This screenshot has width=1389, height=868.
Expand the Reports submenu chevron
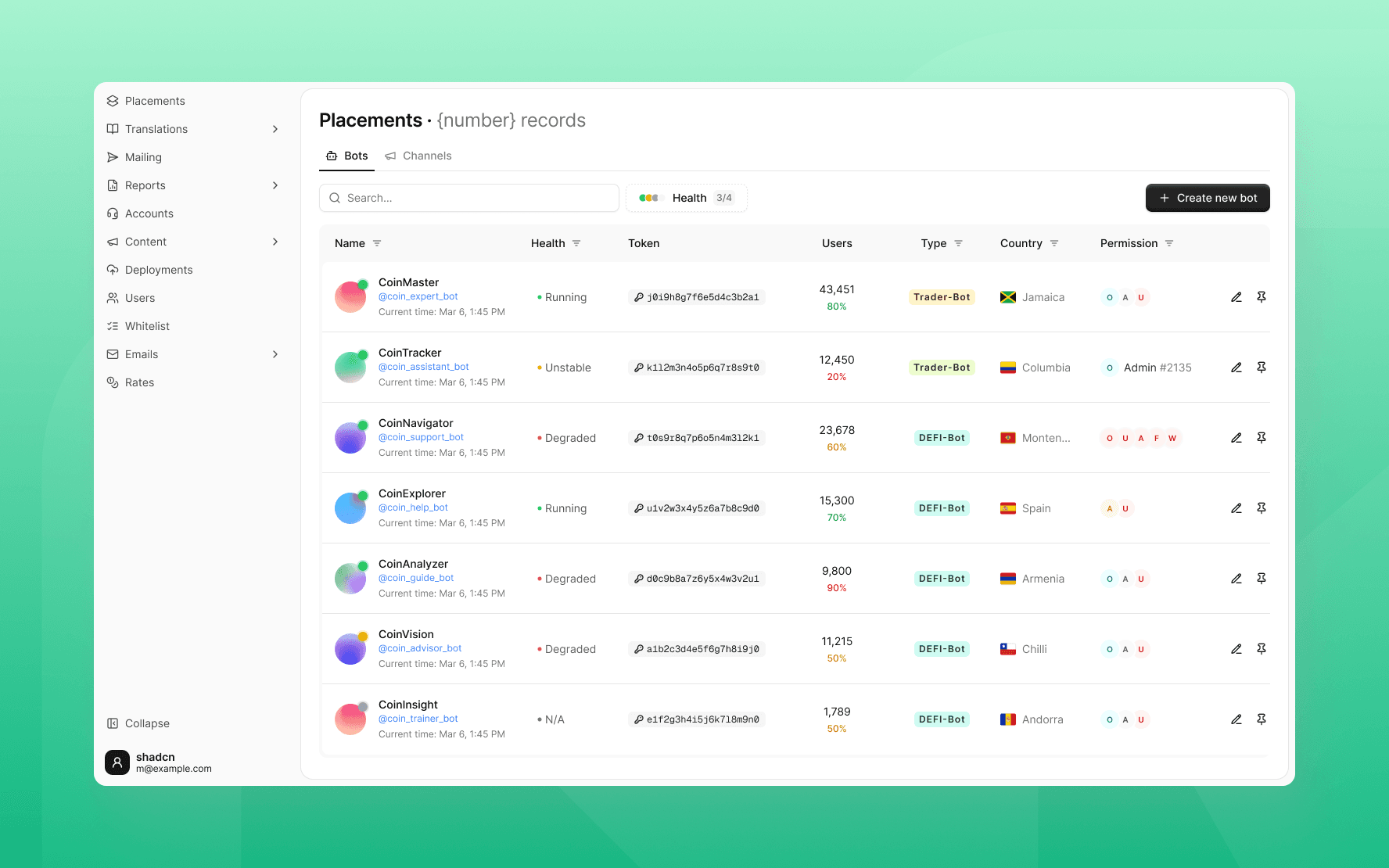click(x=275, y=185)
